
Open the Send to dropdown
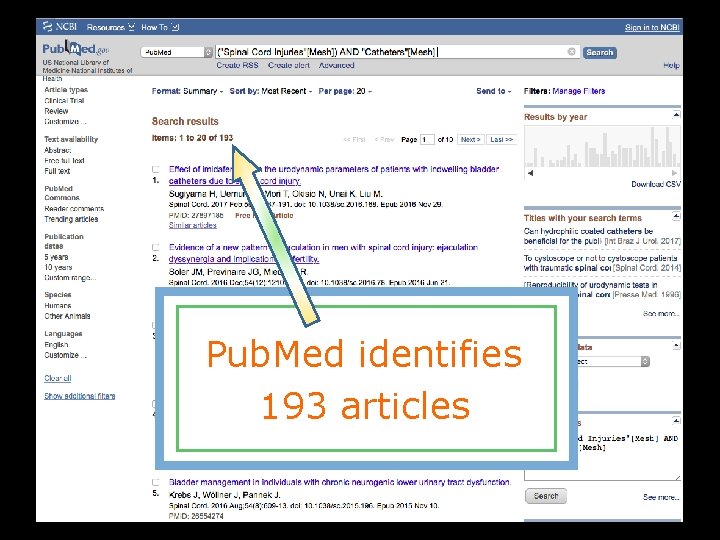(x=494, y=91)
